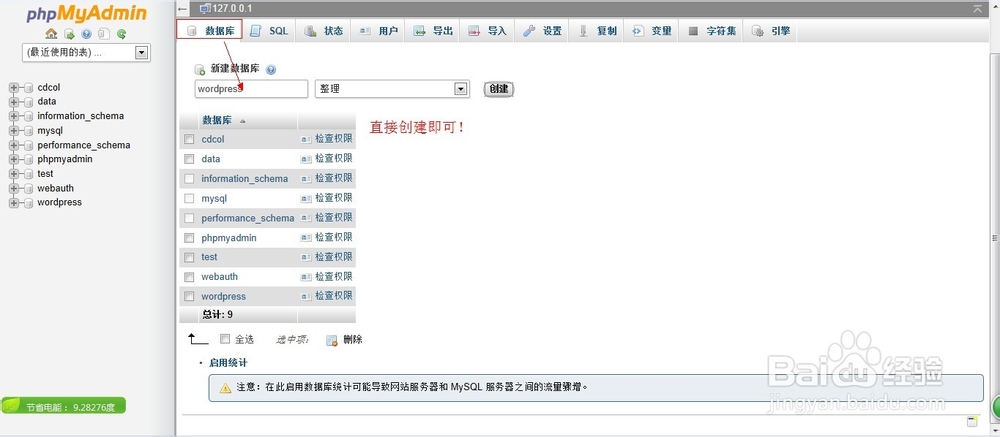Tick the checkbox for phpmyadmin database

[189, 238]
